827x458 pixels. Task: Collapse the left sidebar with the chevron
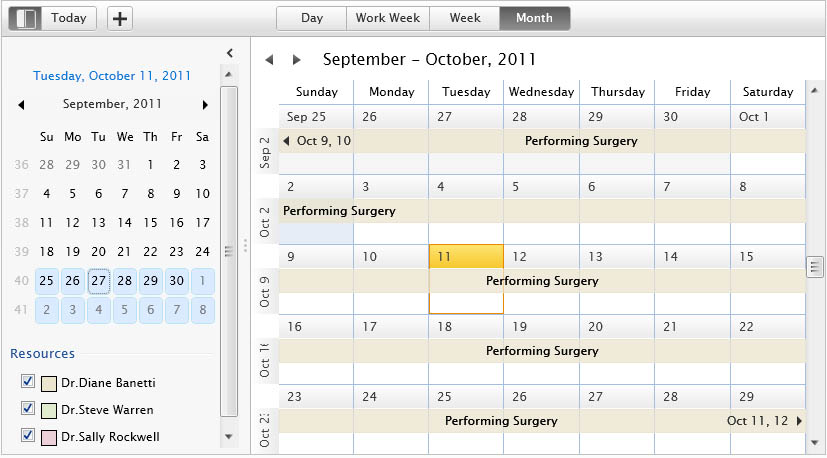pyautogui.click(x=229, y=53)
